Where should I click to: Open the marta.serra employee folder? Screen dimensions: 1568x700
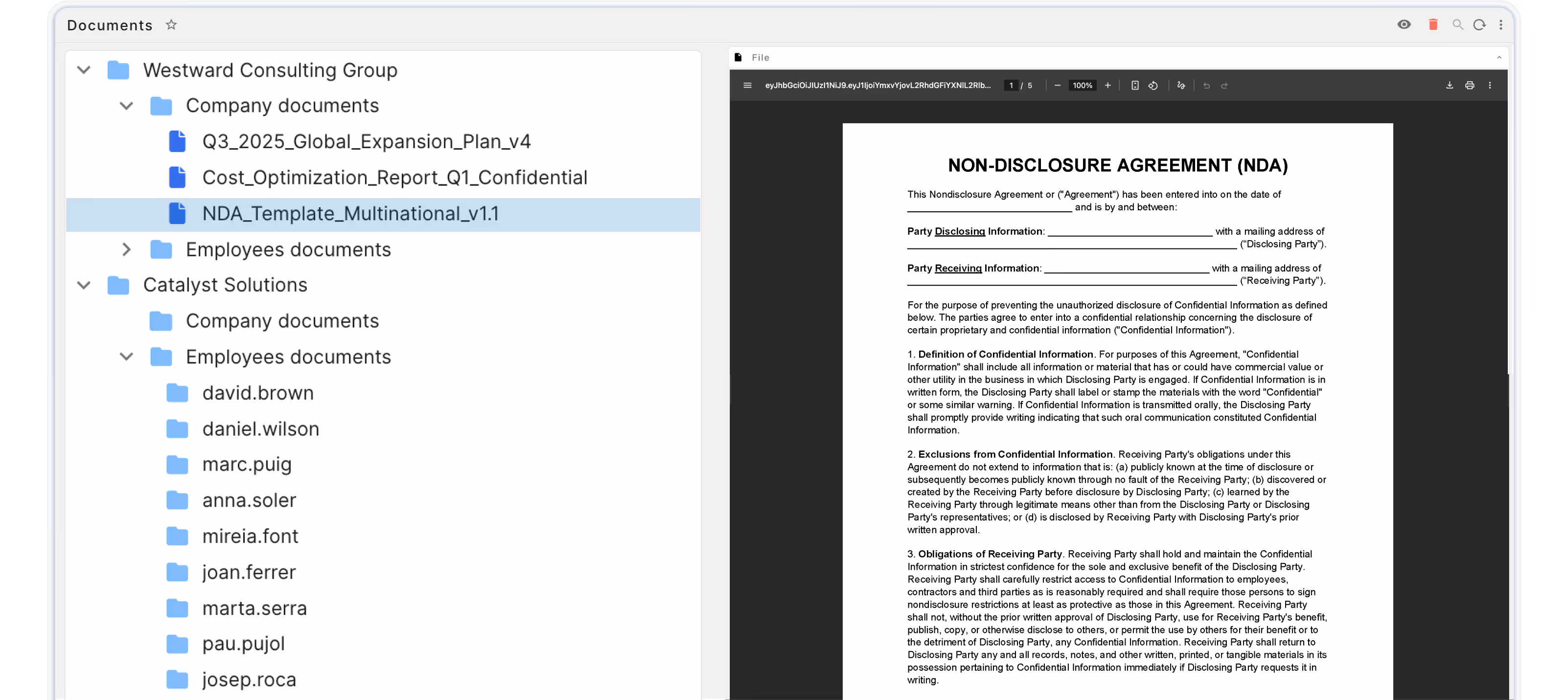pos(254,608)
